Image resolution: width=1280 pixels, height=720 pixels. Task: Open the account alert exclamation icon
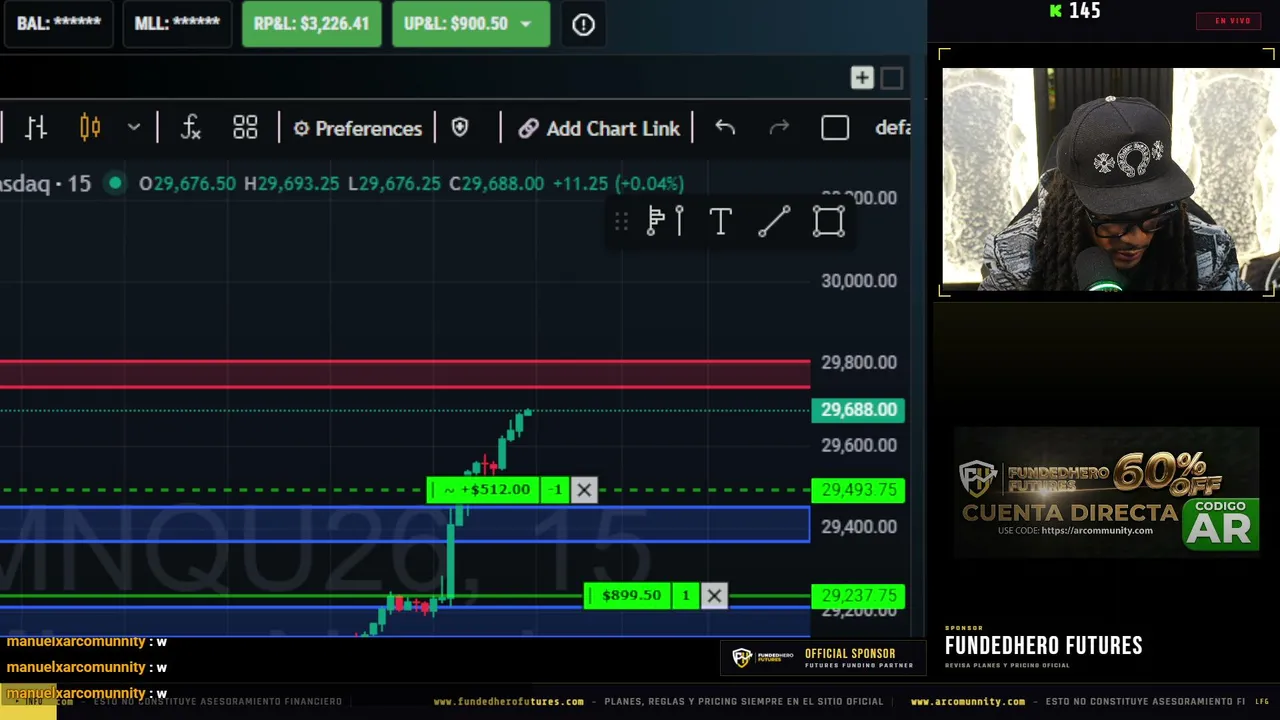point(583,24)
